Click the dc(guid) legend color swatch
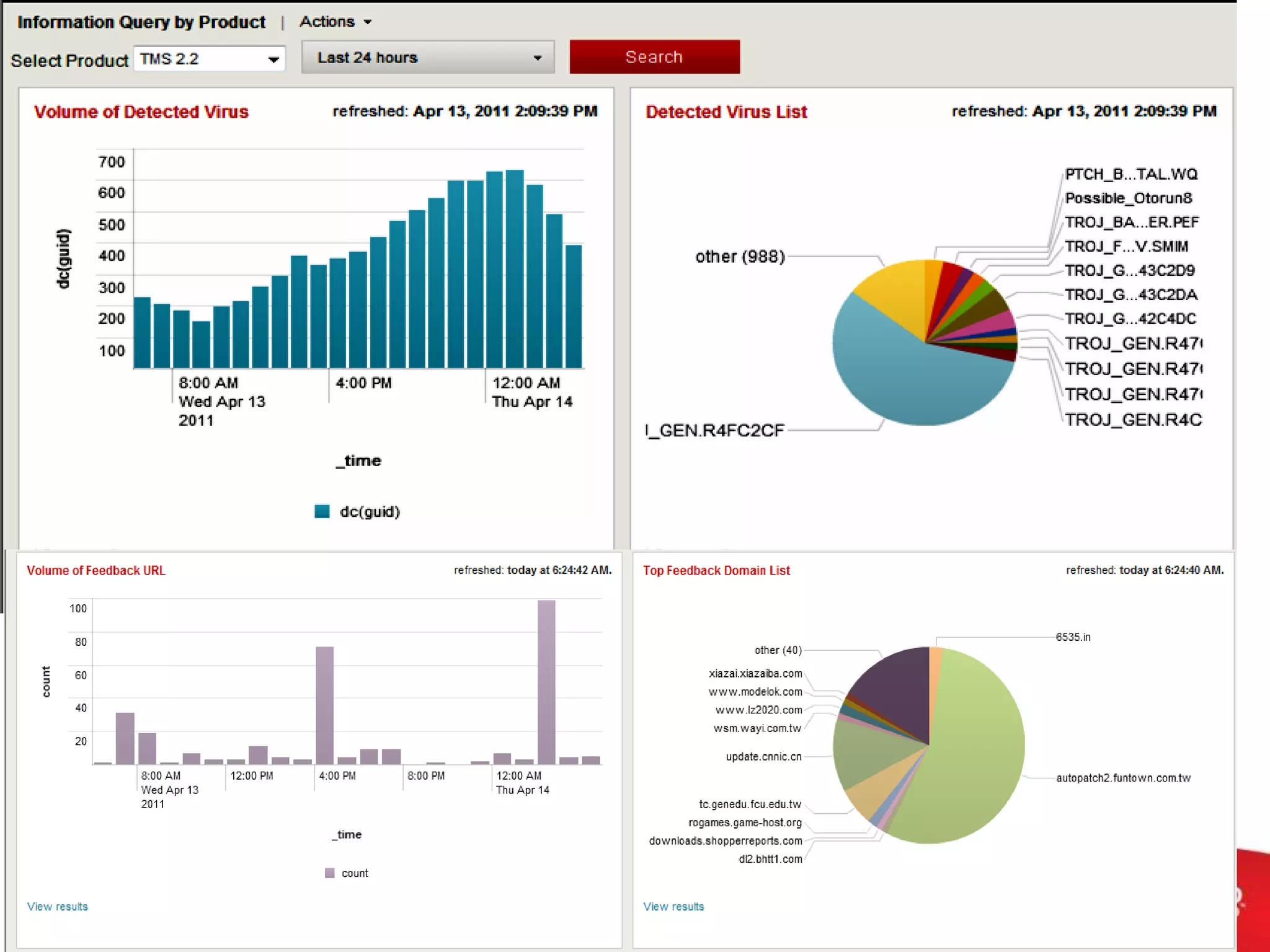Viewport: 1270px width, 952px height. (x=322, y=511)
